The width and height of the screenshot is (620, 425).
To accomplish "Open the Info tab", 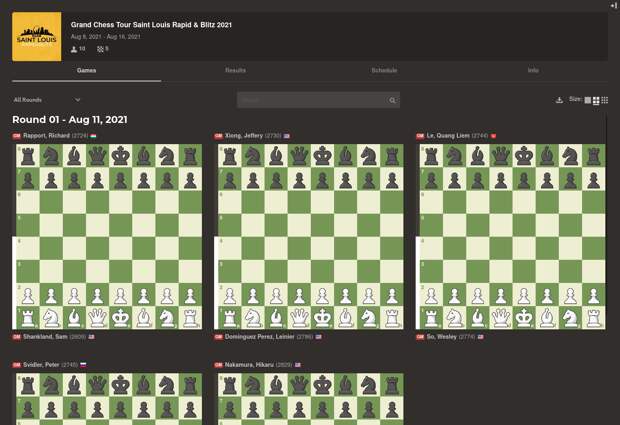I will coord(533,70).
